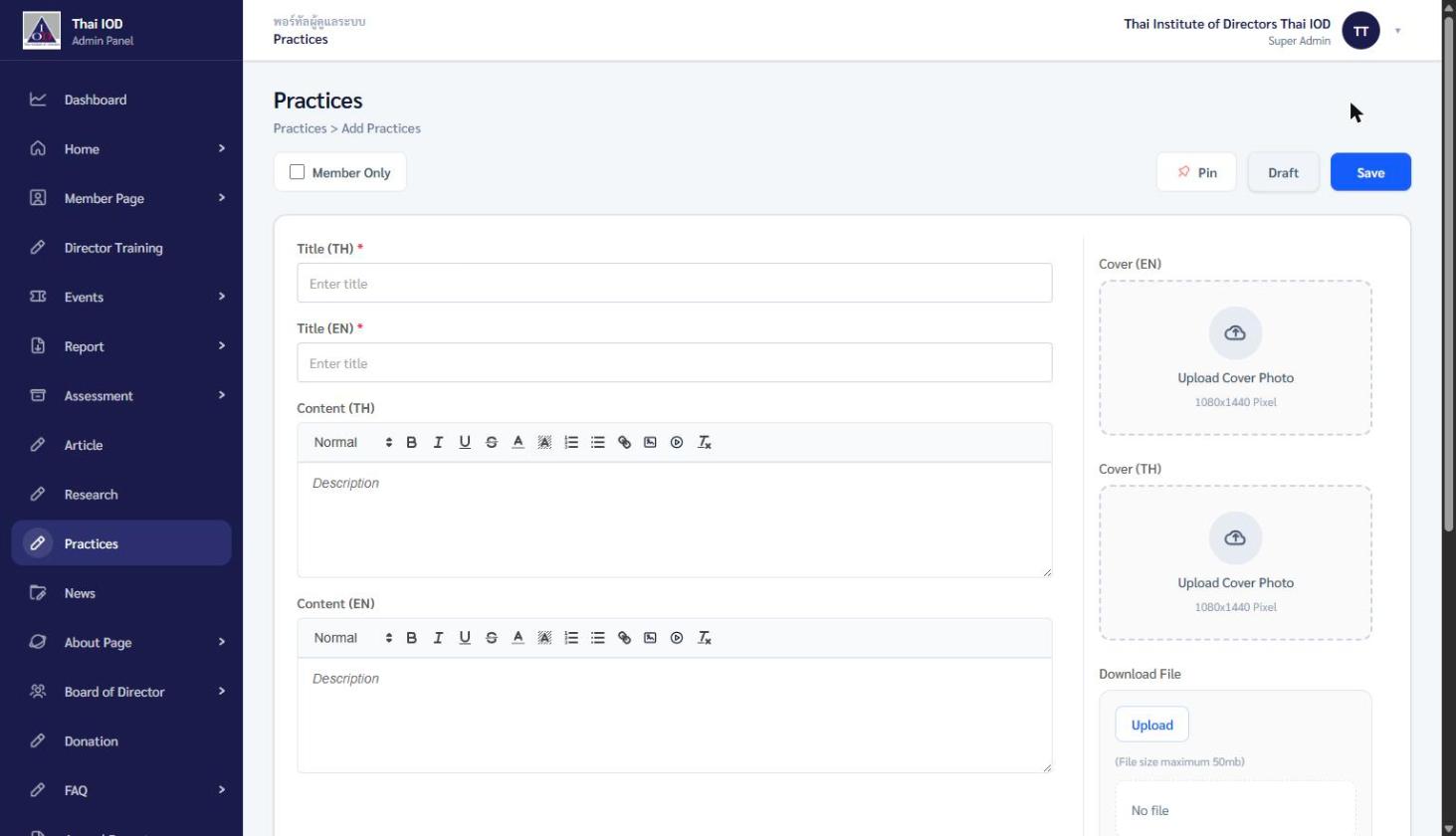Click upload cloud icon for Cover (EN)

(1235, 333)
